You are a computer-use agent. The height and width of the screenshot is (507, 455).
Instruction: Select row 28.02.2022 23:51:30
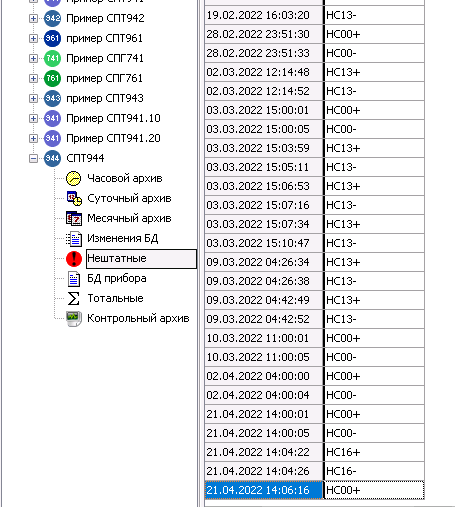(314, 34)
